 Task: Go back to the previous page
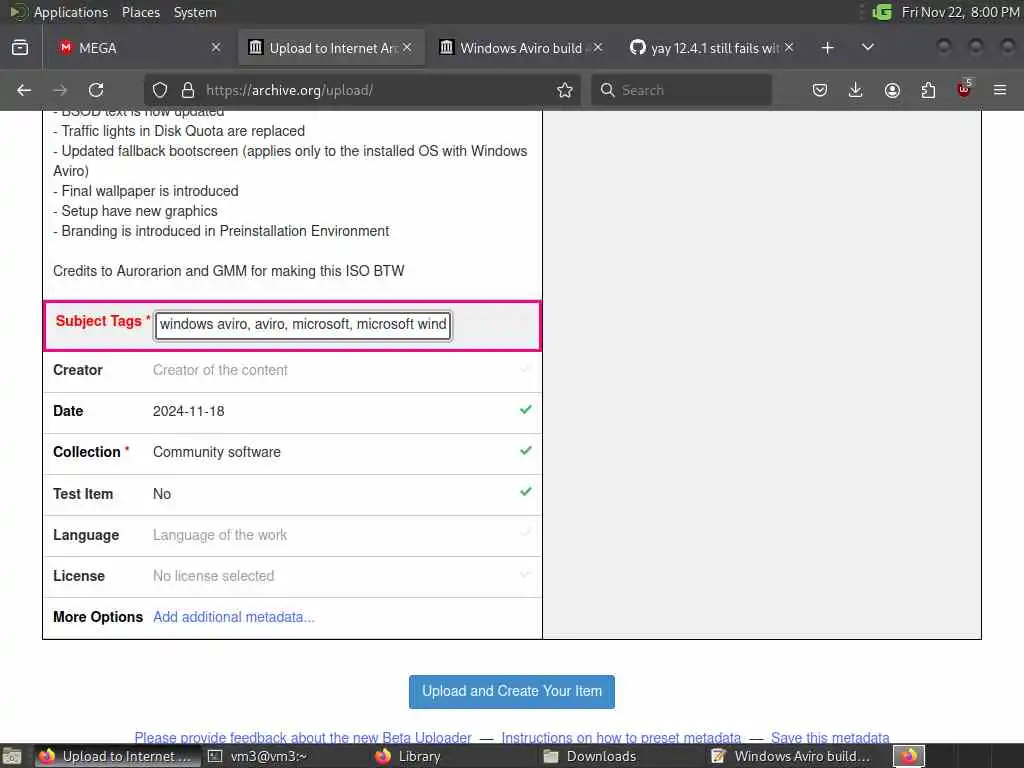coord(24,90)
